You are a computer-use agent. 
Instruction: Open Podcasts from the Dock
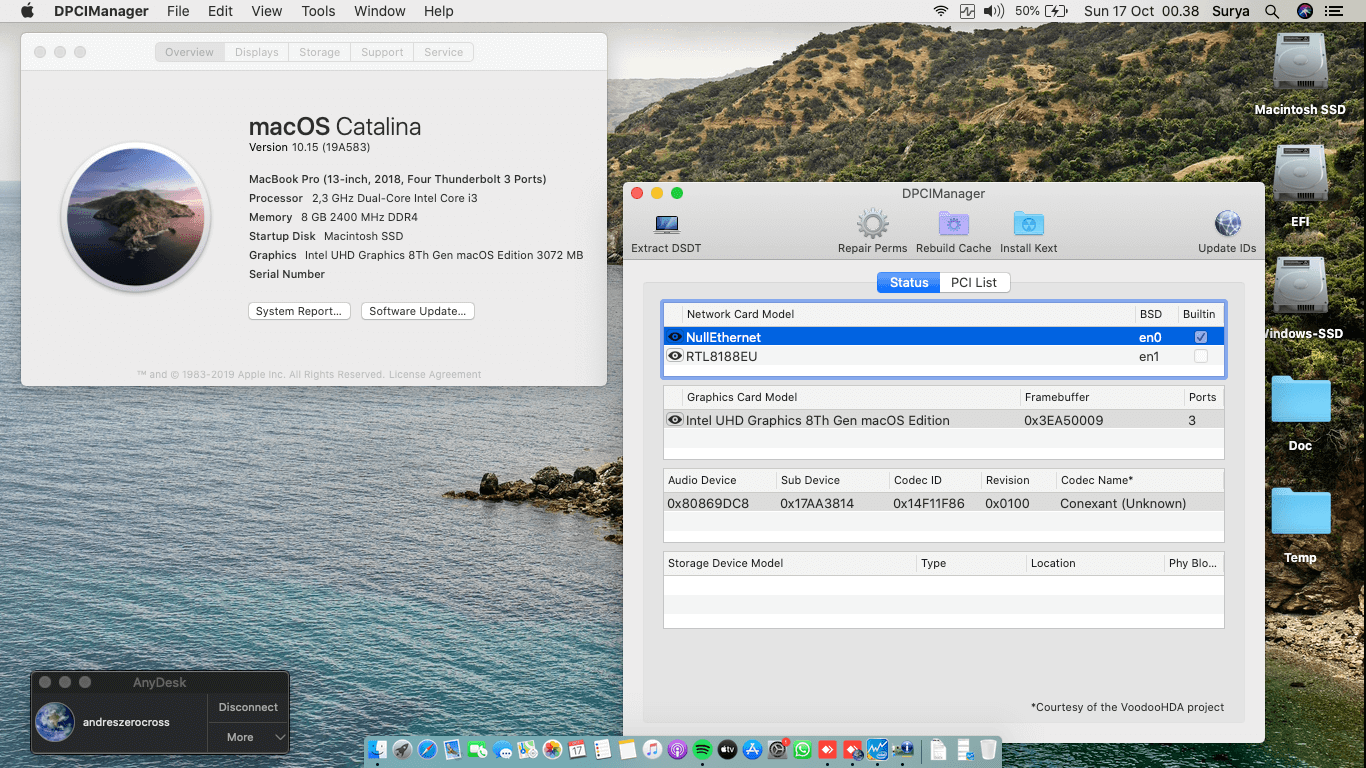click(x=677, y=749)
